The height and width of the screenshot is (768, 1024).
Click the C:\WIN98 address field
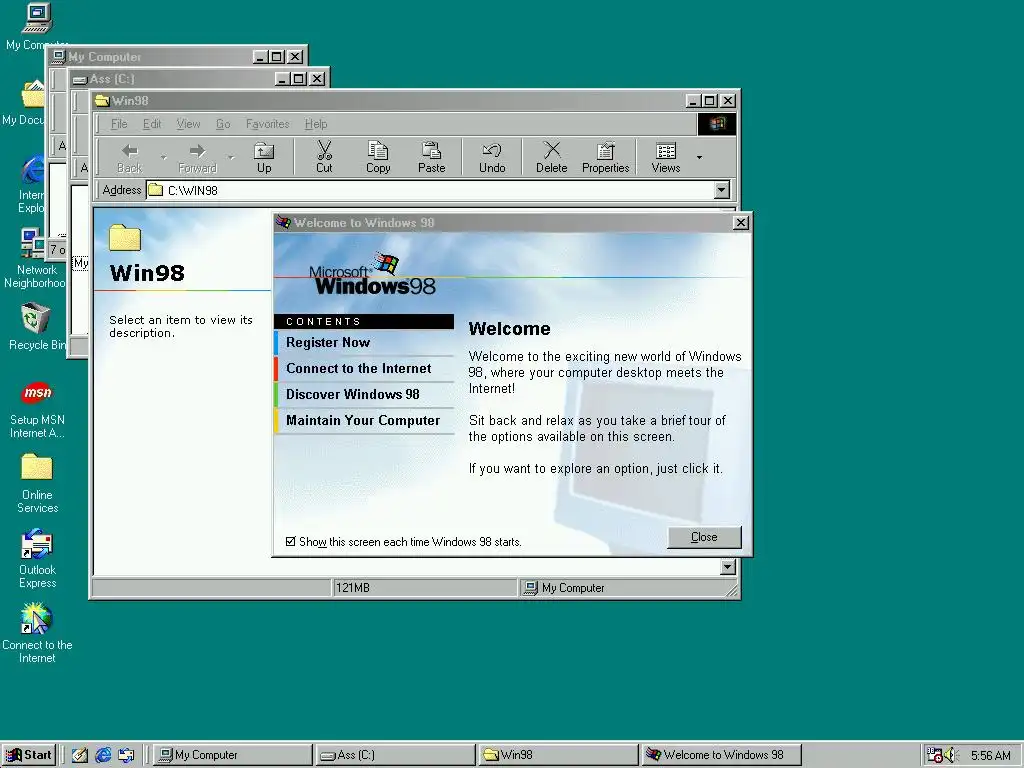pos(430,190)
